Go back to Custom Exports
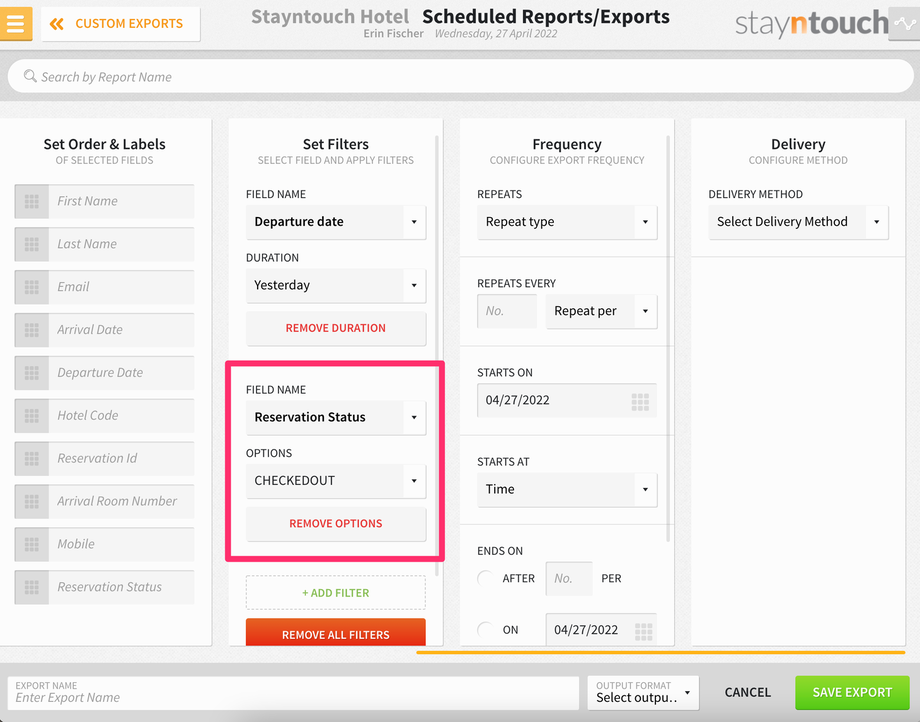This screenshot has height=722, width=920. pos(120,23)
